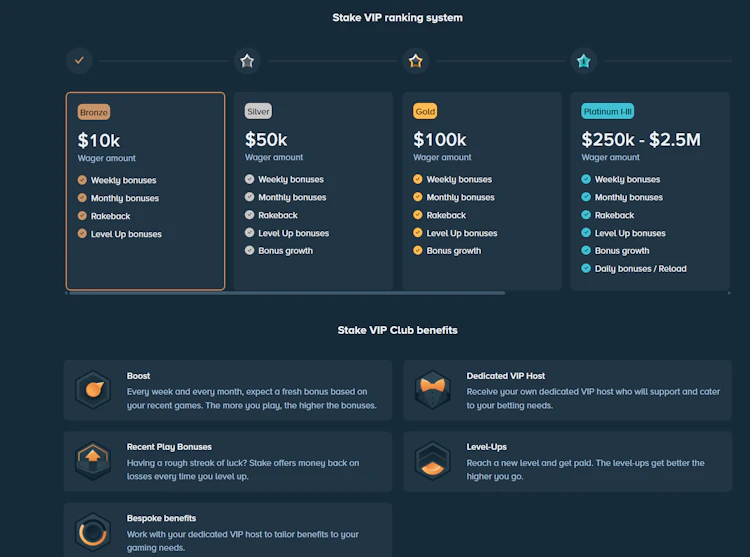
Task: Click Bronze Rakeback check icon
Action: [x=82, y=216]
